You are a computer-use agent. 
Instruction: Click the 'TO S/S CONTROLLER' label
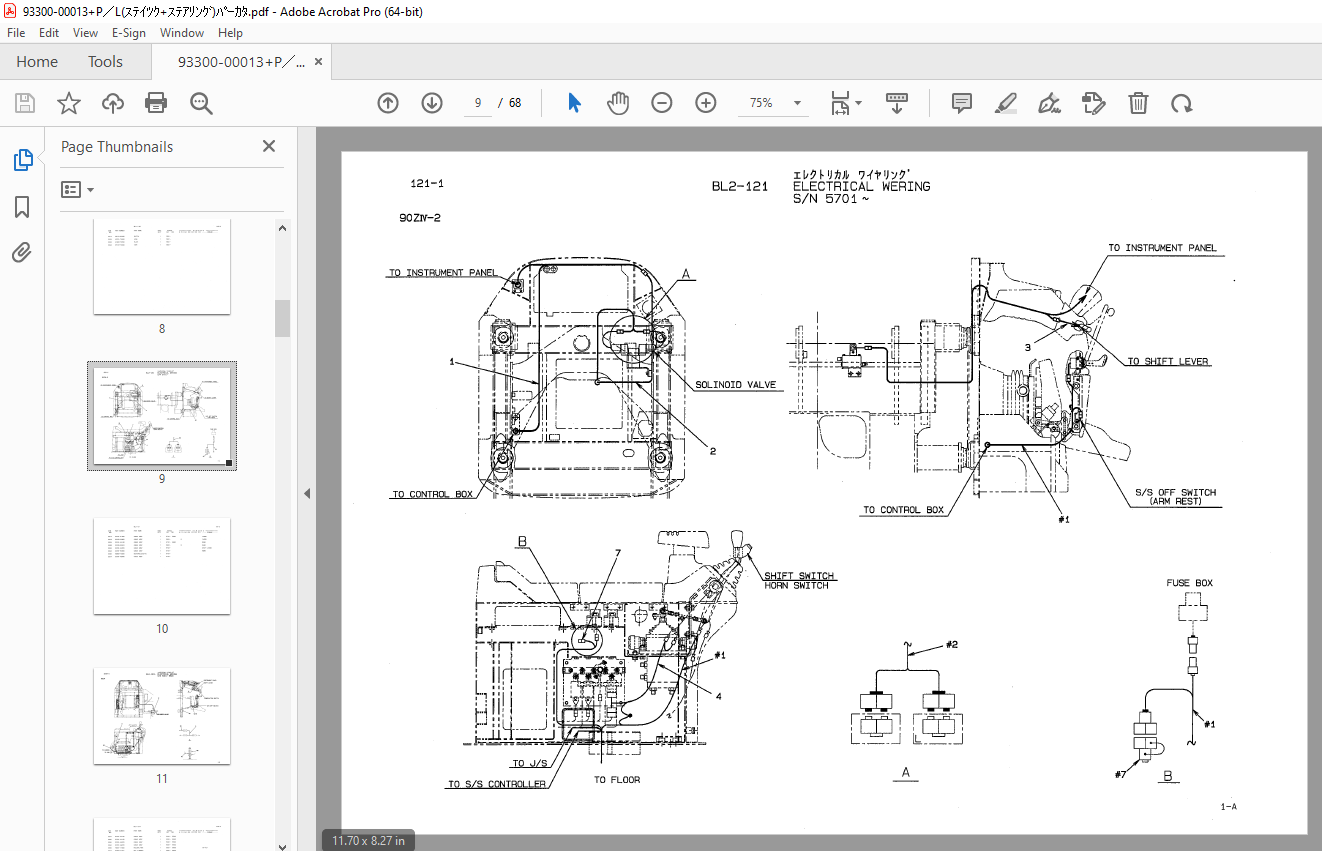(496, 784)
